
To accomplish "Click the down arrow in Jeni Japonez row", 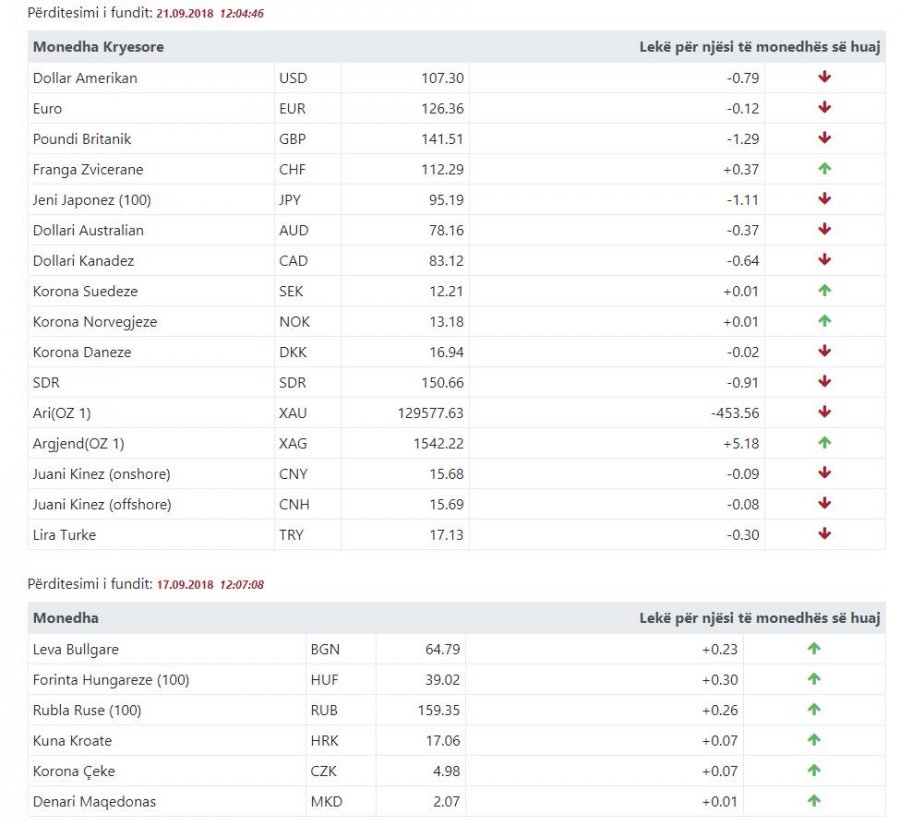I will (824, 199).
